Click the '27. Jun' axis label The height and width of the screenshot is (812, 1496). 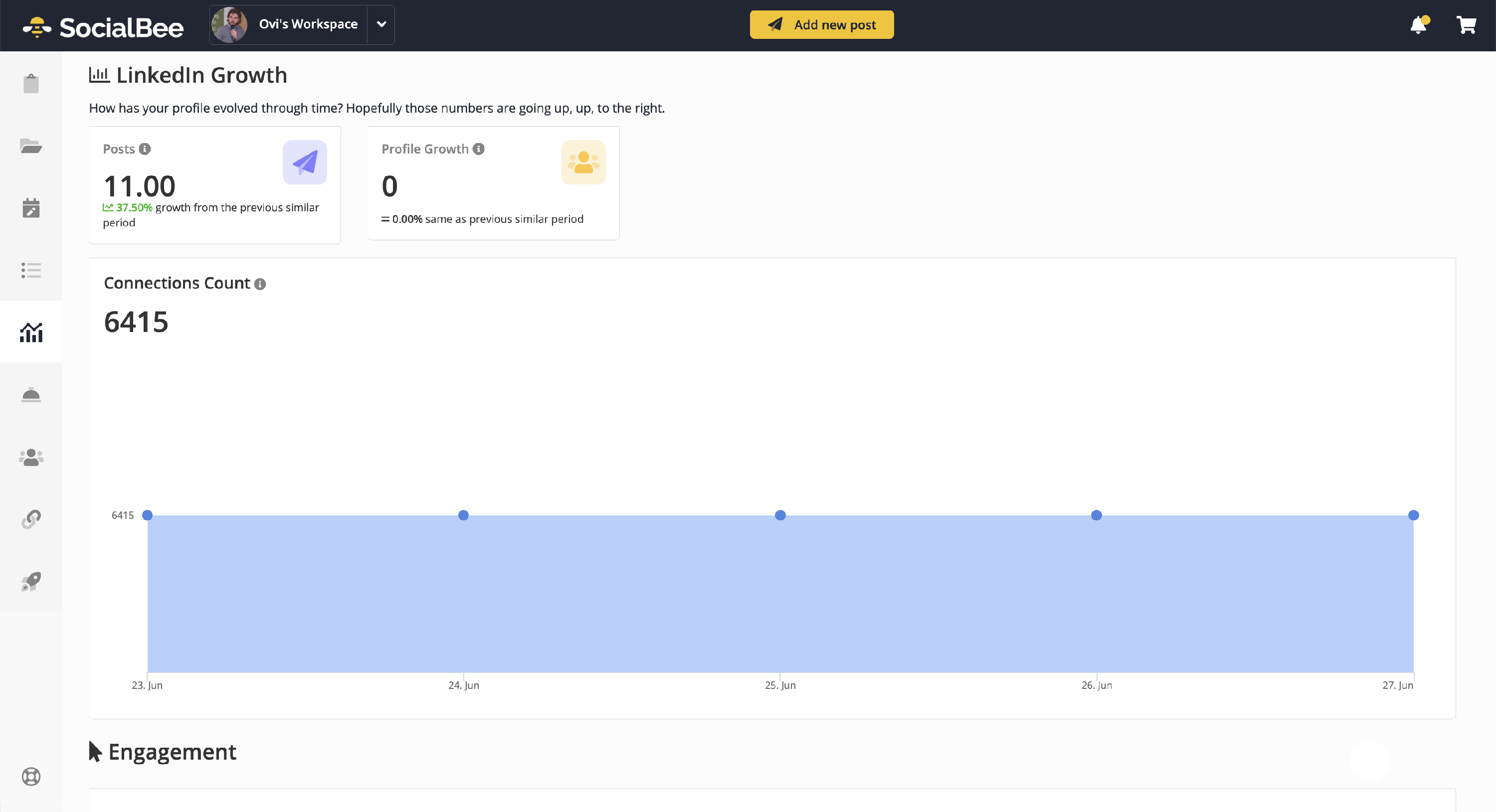[1397, 685]
